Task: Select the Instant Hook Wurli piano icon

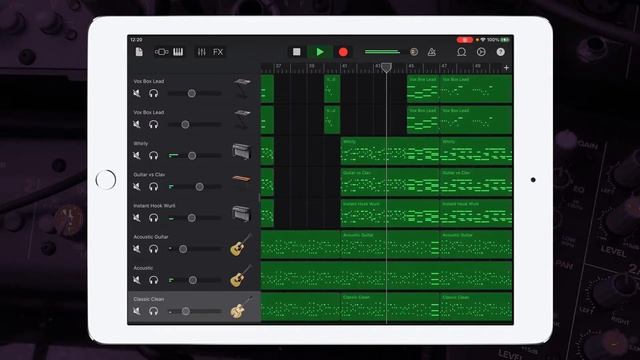Action: coord(242,213)
